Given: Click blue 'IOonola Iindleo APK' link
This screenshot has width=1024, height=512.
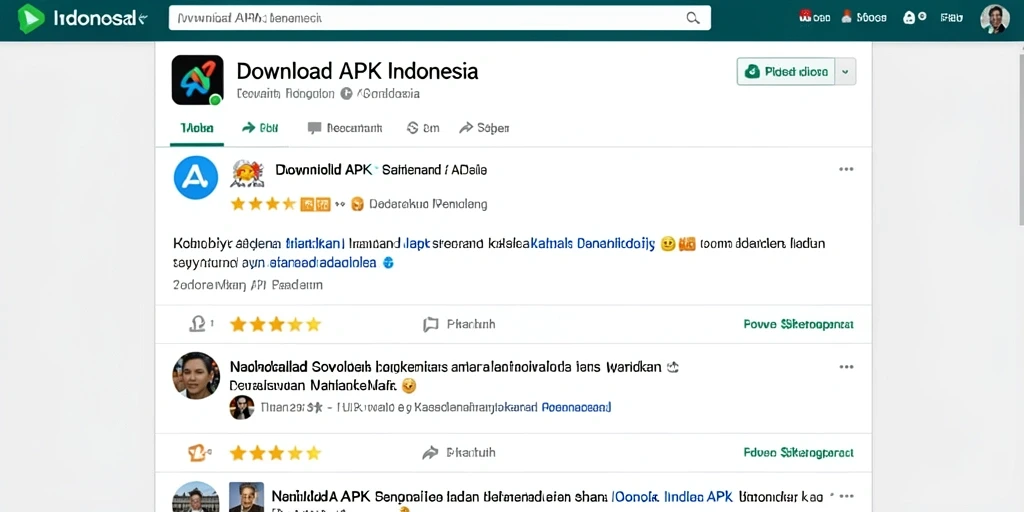Looking at the screenshot, I should (x=671, y=496).
